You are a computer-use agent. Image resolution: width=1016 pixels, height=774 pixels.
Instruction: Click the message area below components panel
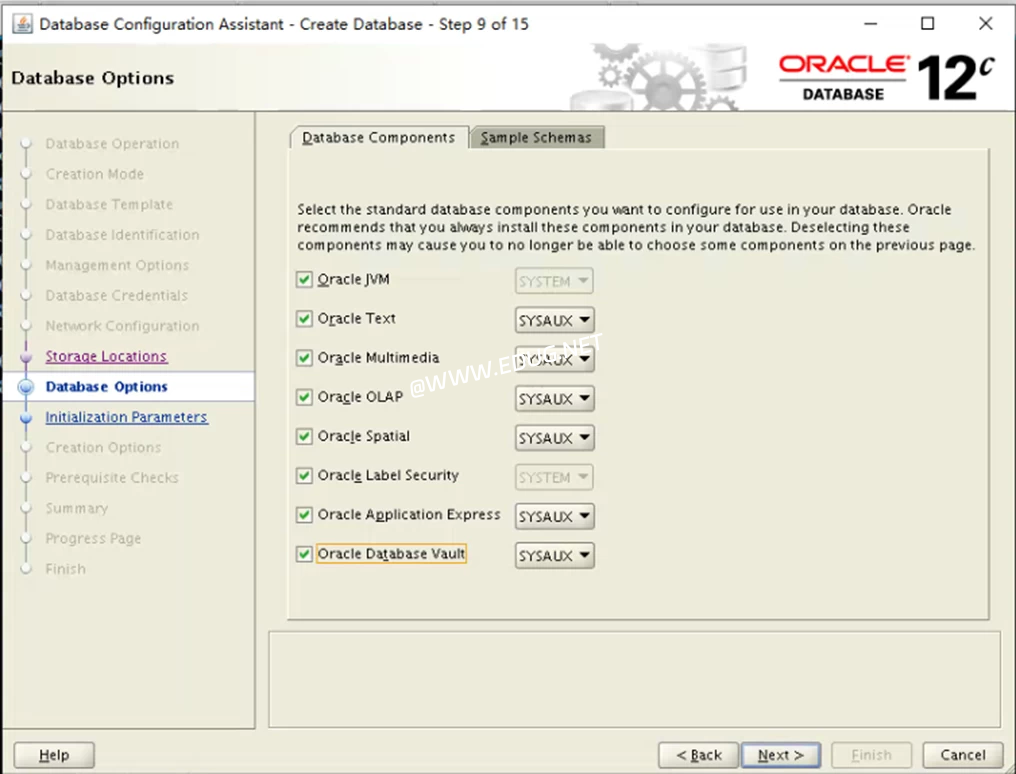634,679
